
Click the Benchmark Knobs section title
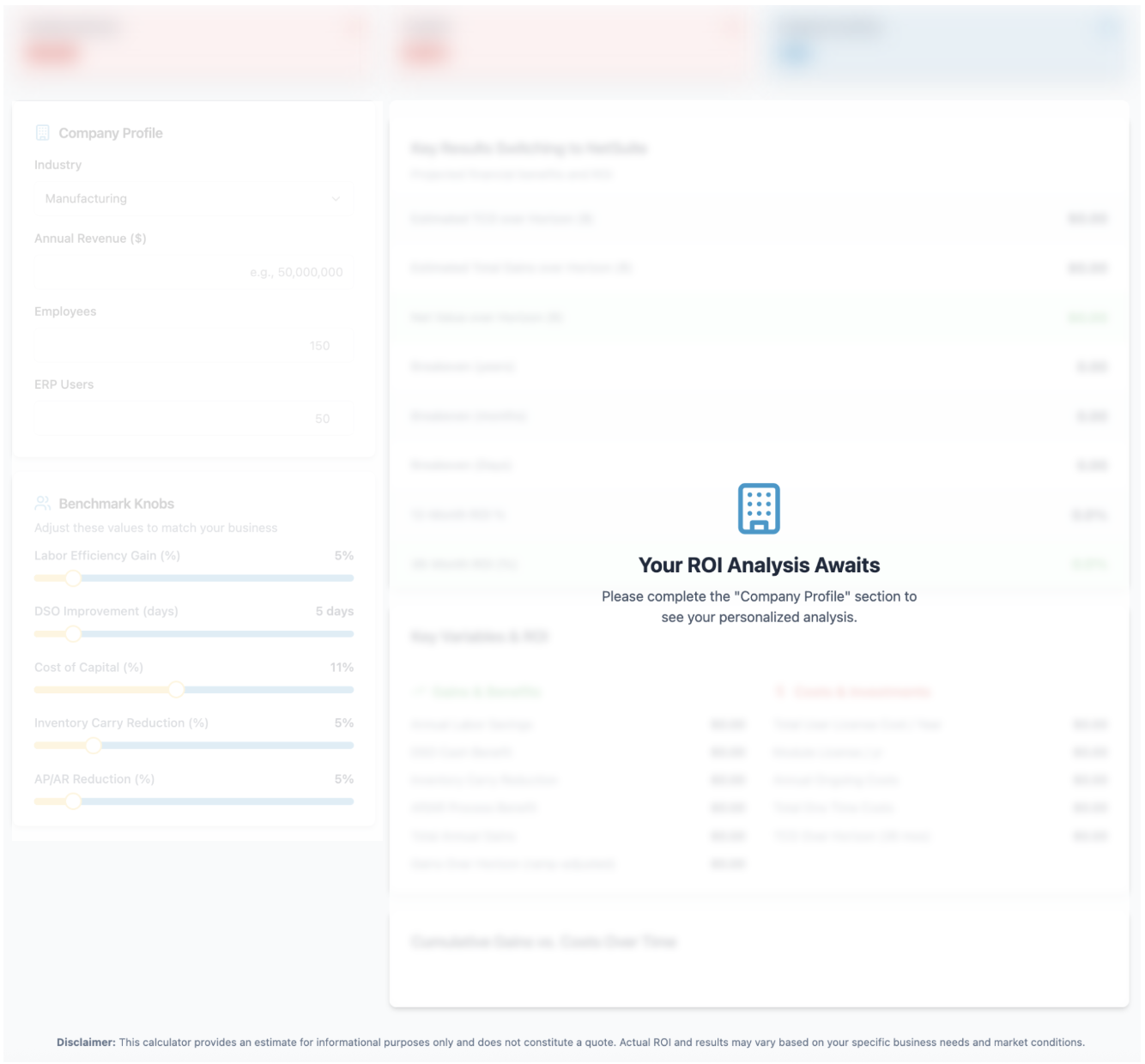[116, 504]
